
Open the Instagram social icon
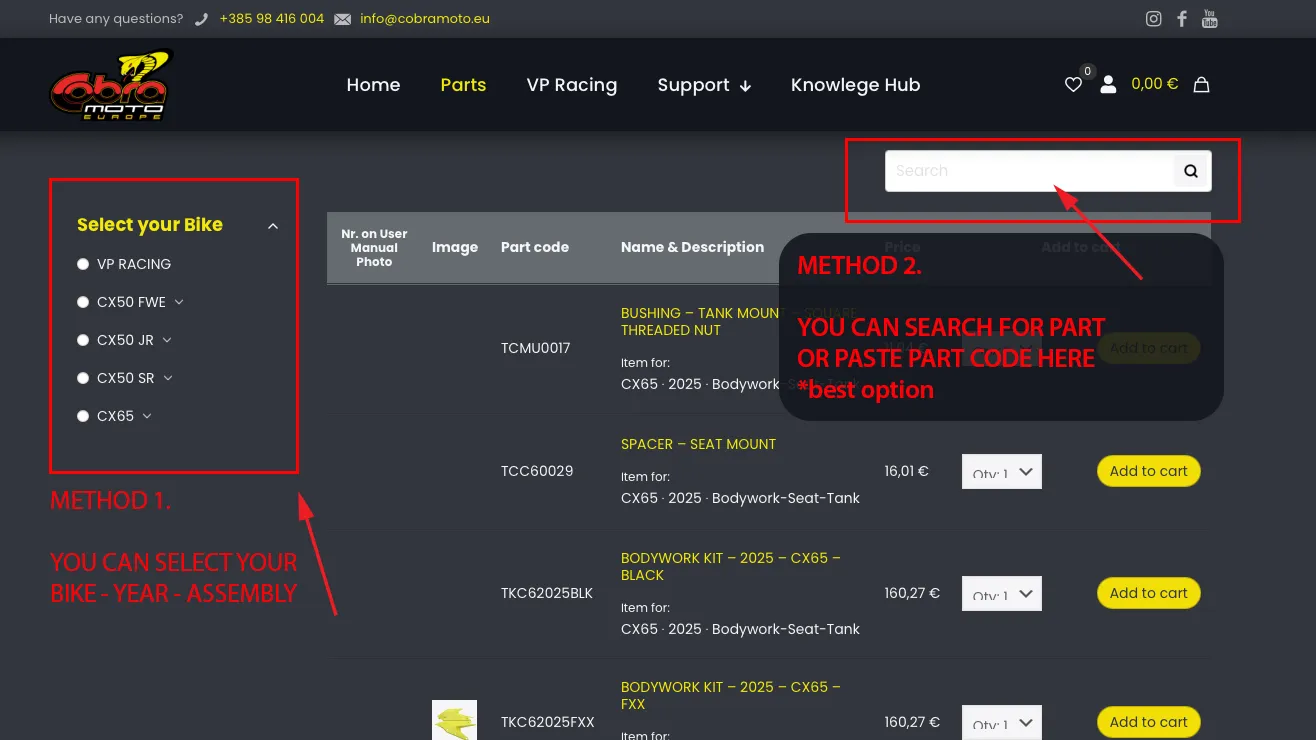[1153, 19]
